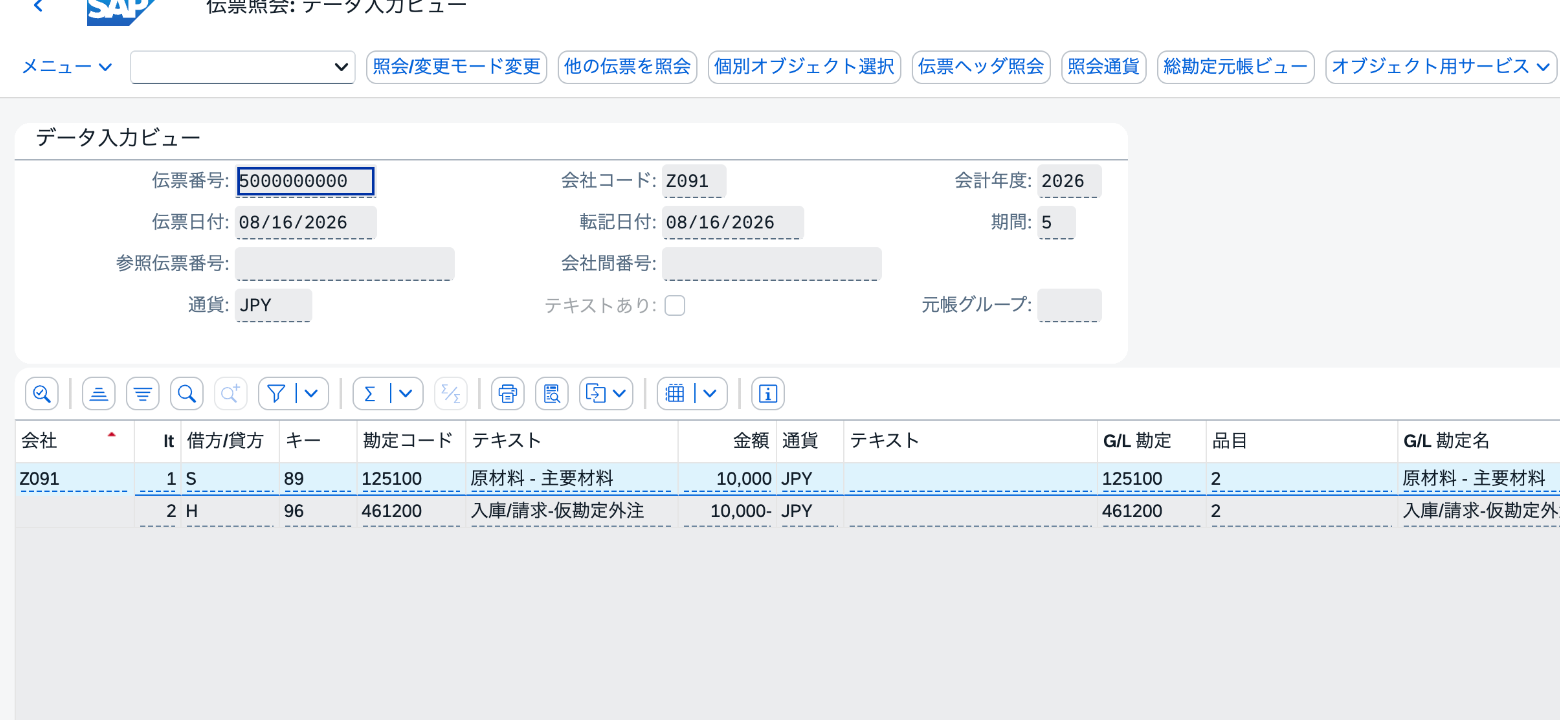Open the command field combo box
Viewport: 1560px width, 720px height.
(x=243, y=67)
